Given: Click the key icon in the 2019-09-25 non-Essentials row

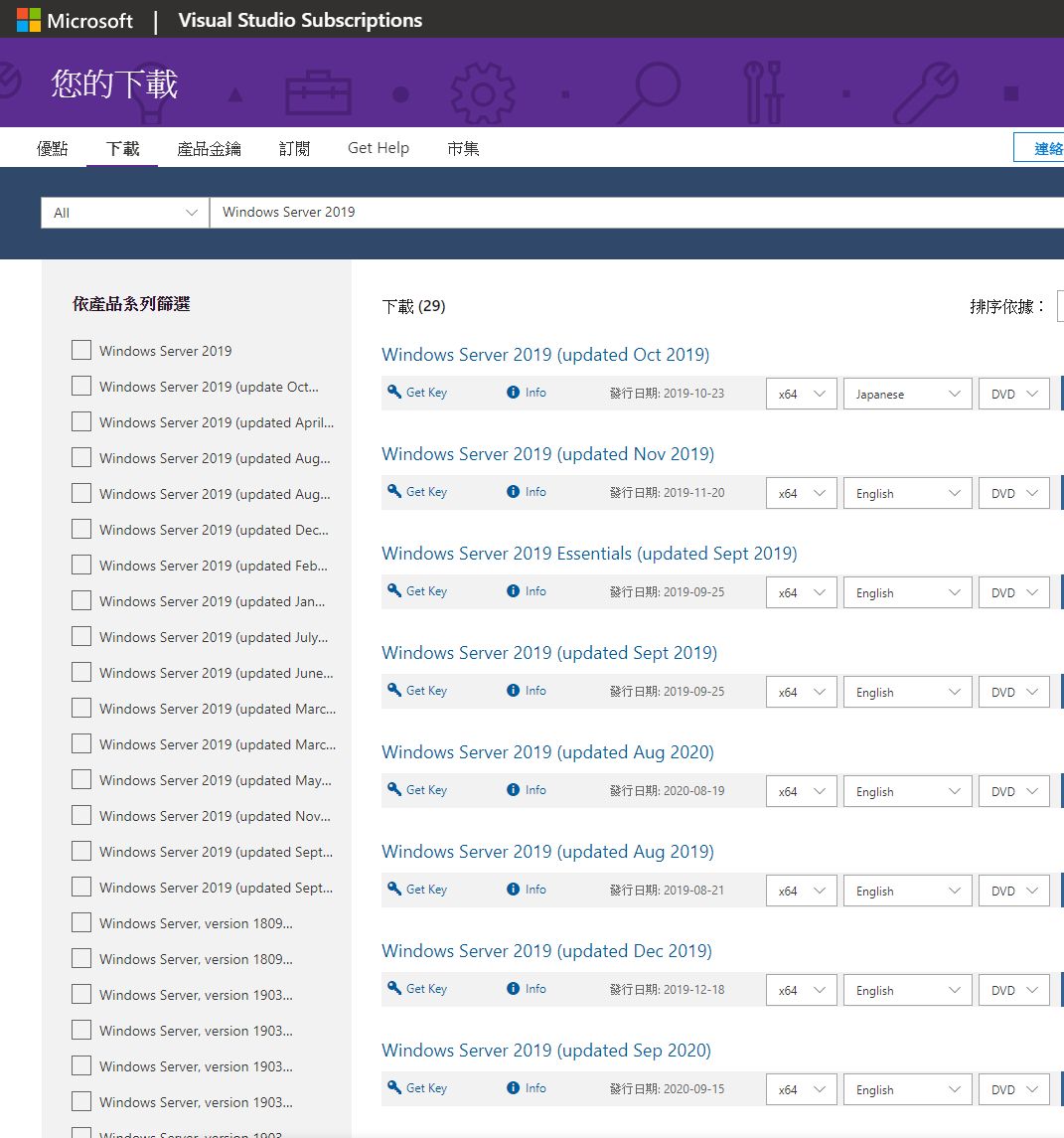Looking at the screenshot, I should (394, 690).
